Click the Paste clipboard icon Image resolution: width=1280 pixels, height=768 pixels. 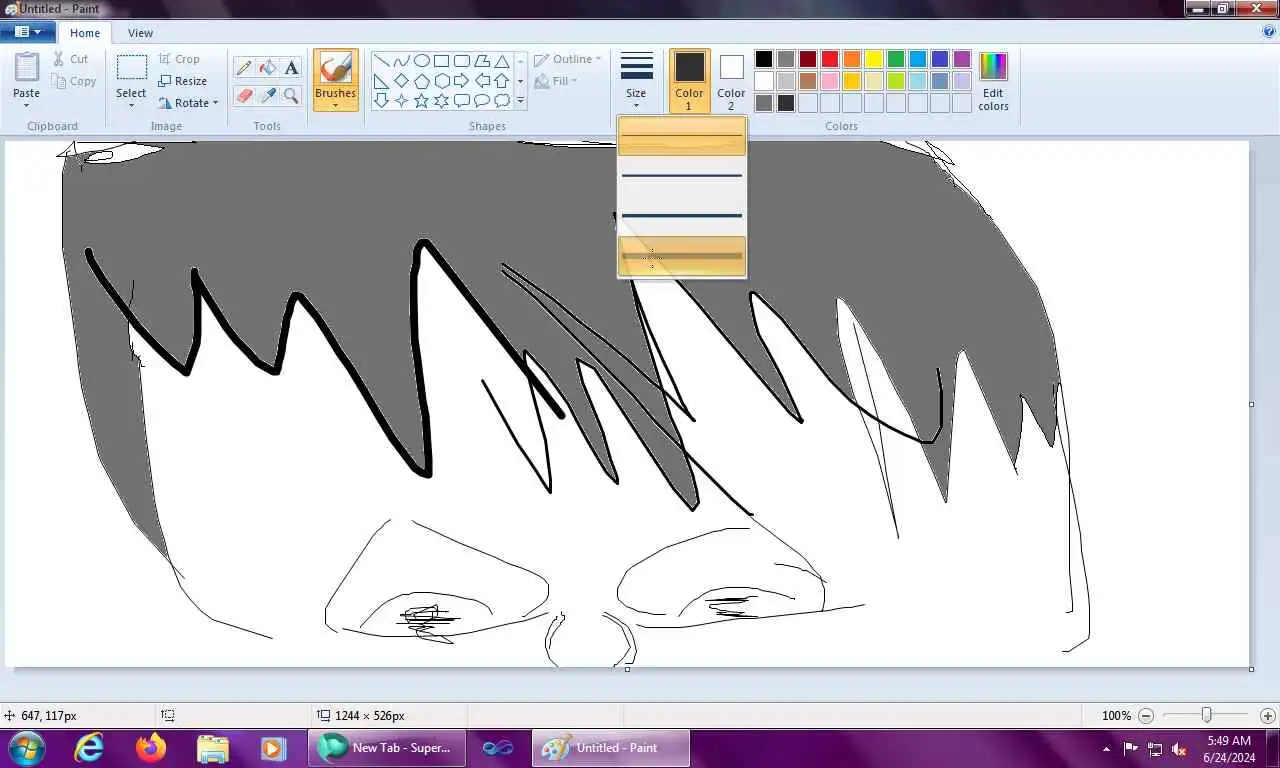[27, 67]
